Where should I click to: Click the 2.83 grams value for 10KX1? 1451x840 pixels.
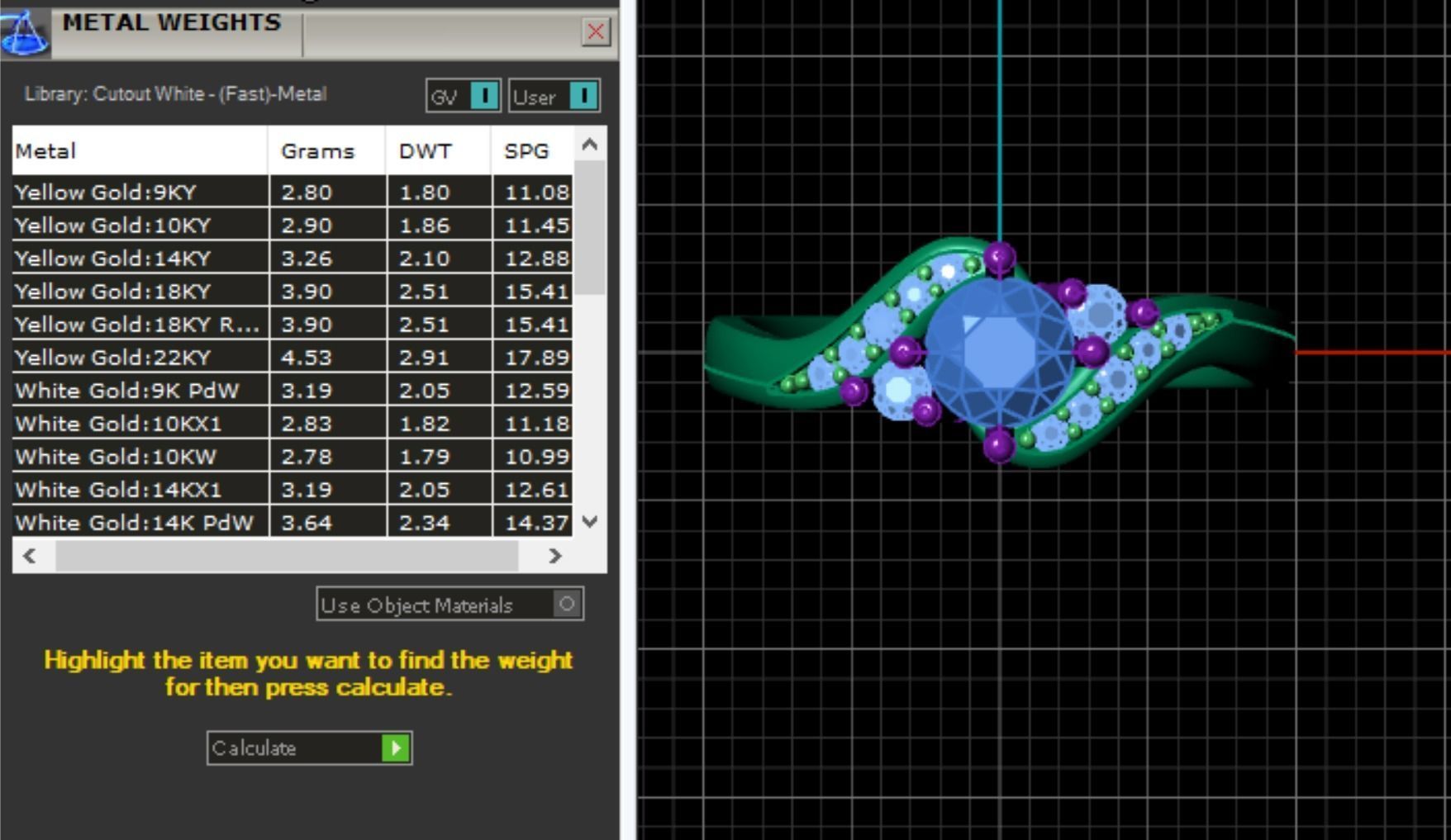(307, 424)
